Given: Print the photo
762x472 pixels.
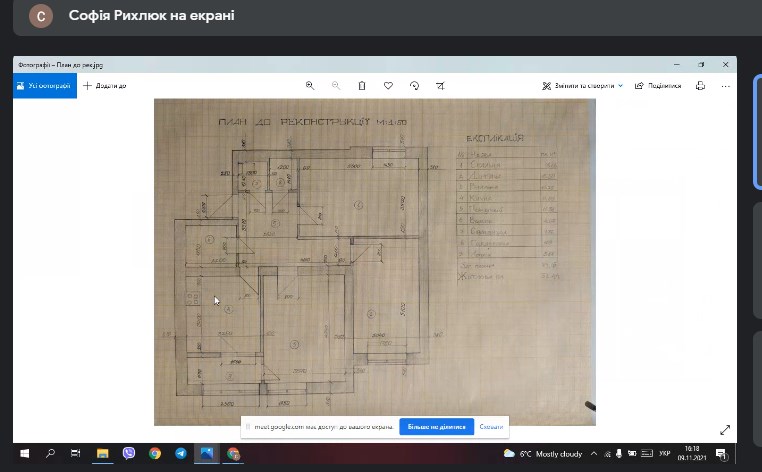Looking at the screenshot, I should pyautogui.click(x=700, y=86).
